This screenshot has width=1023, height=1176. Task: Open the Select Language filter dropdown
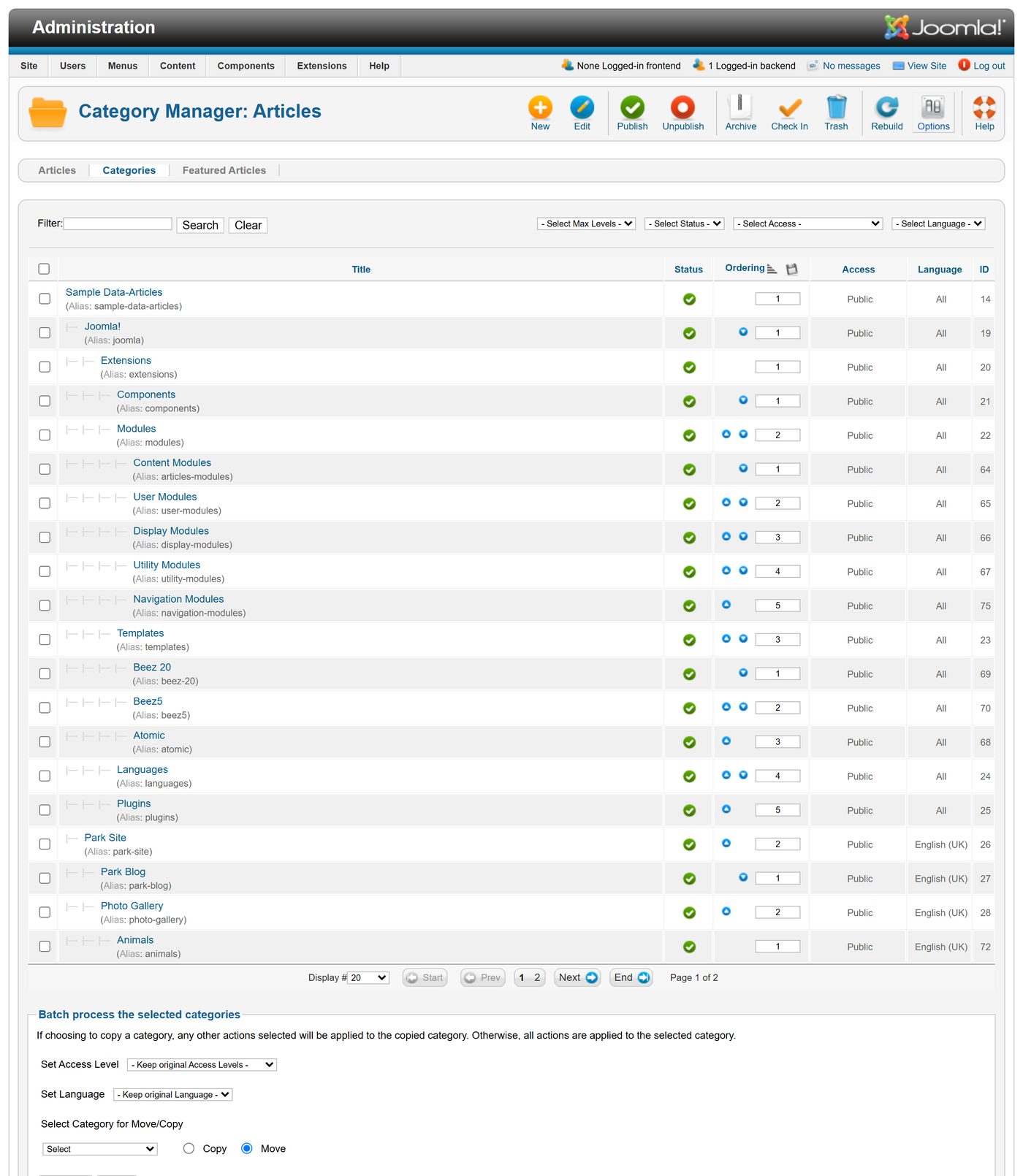click(938, 224)
